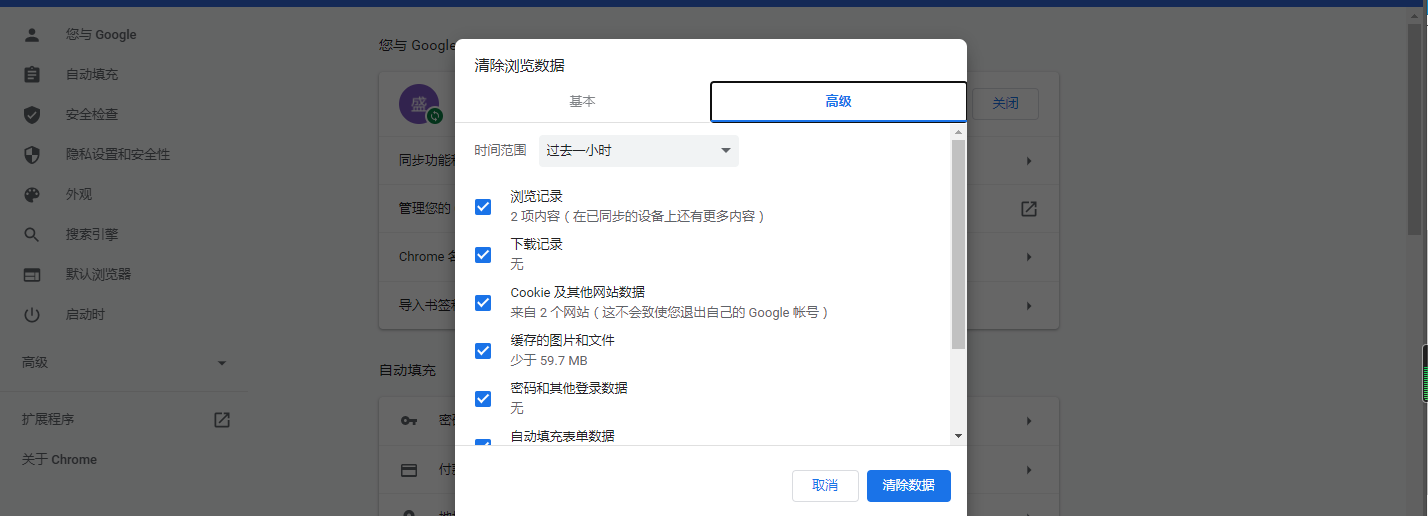
Task: Toggle the Cookie 及其他网站数据 checkbox
Action: 483,303
